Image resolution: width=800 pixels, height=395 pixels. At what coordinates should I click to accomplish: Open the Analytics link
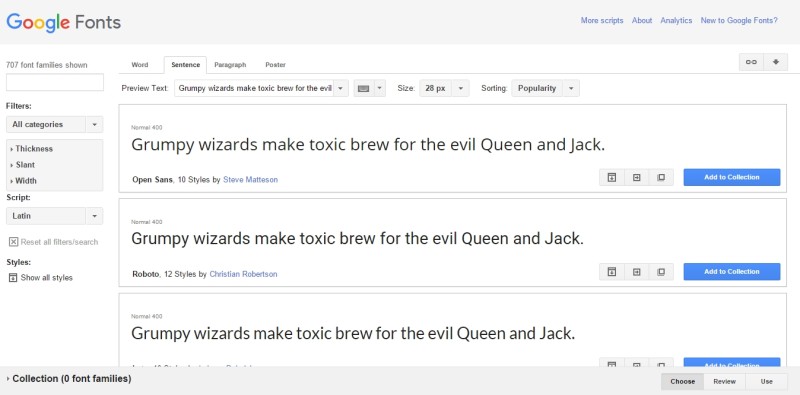point(676,20)
